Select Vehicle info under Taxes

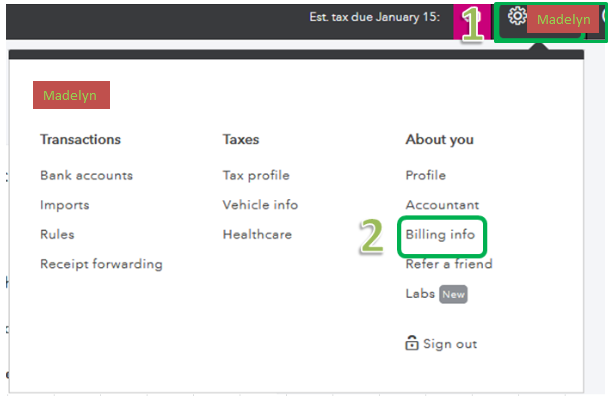pyautogui.click(x=260, y=205)
